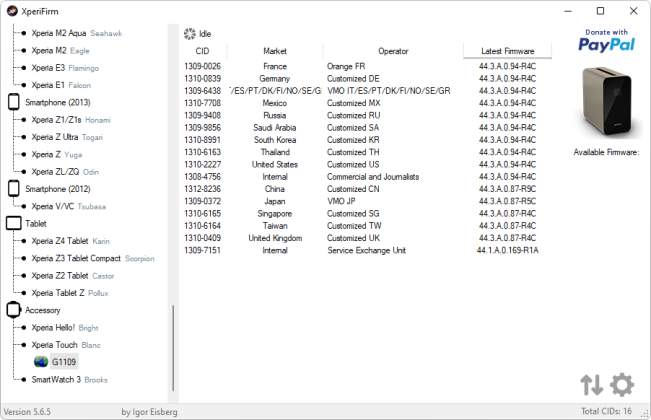This screenshot has width=651, height=420.
Task: Select Xperia E1 Falcon
Action: point(61,85)
